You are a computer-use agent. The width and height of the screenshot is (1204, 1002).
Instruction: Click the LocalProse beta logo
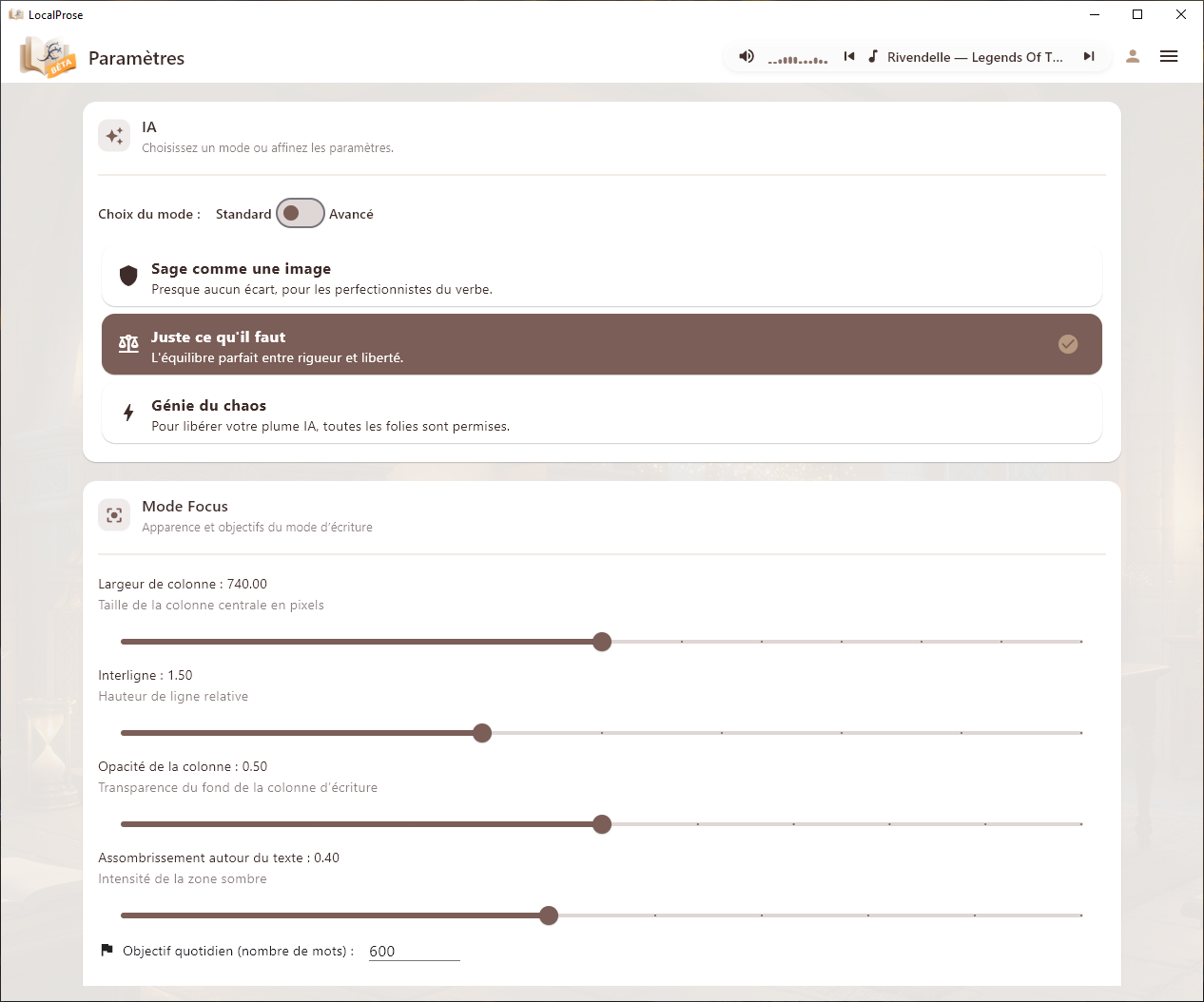pos(48,58)
